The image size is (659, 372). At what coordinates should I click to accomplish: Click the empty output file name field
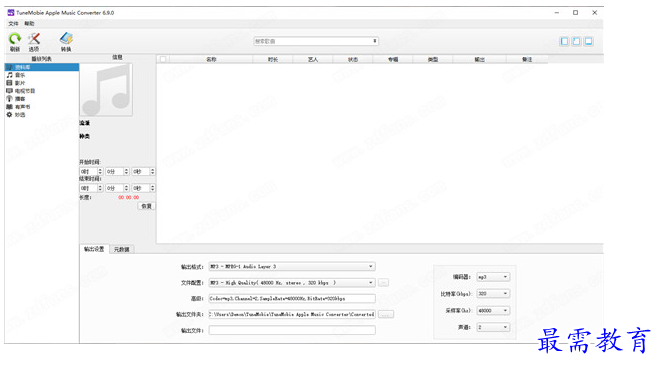(x=292, y=330)
